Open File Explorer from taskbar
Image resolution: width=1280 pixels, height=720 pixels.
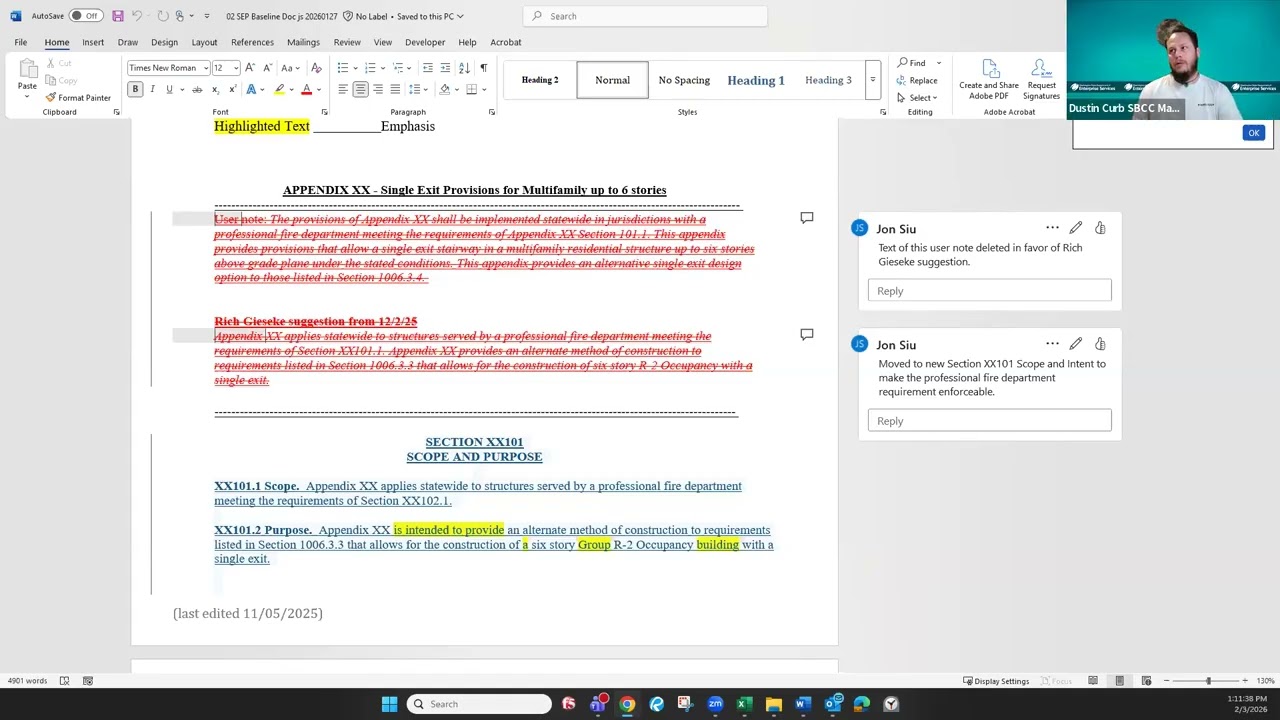(774, 704)
